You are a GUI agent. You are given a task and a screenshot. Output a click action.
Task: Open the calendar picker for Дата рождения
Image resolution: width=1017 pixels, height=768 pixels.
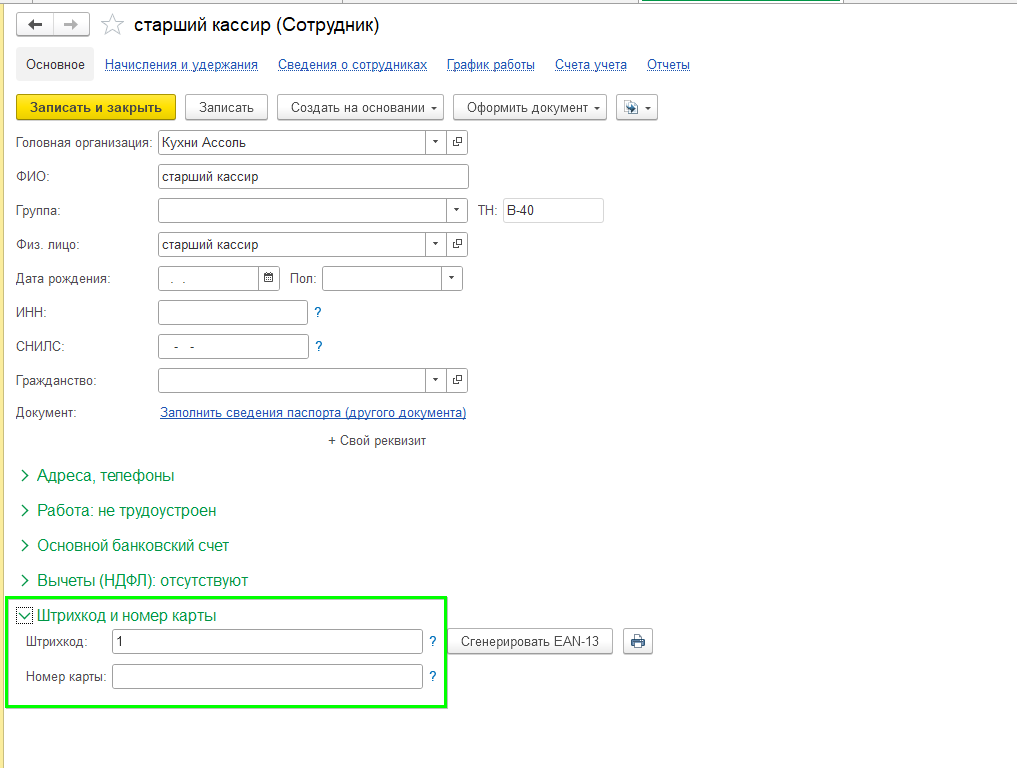pyautogui.click(x=268, y=279)
